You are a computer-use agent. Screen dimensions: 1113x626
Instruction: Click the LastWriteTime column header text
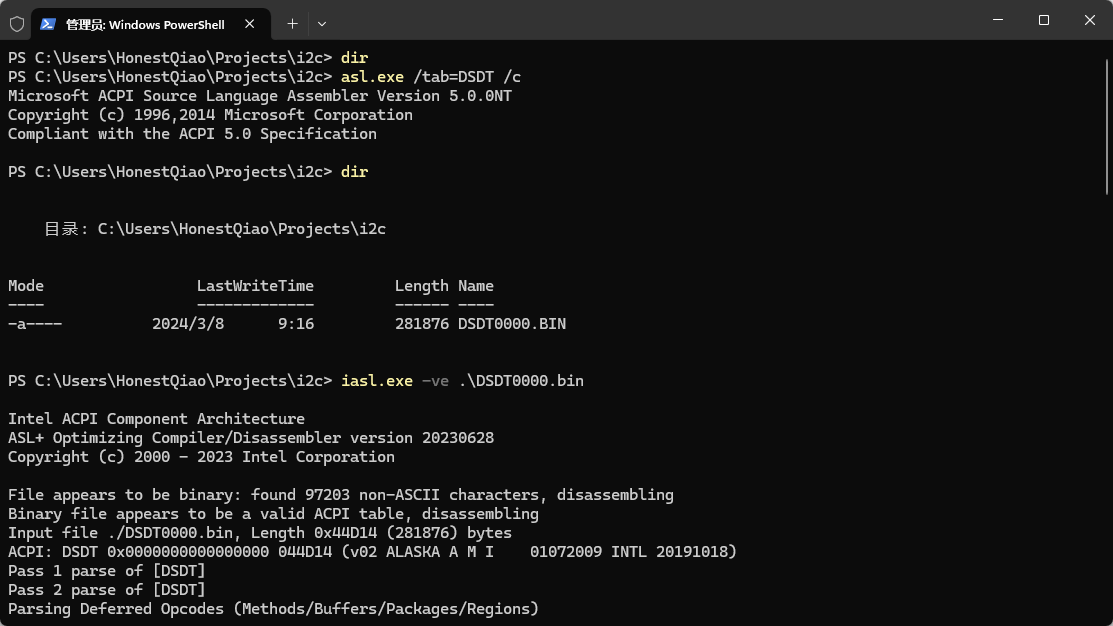[256, 285]
